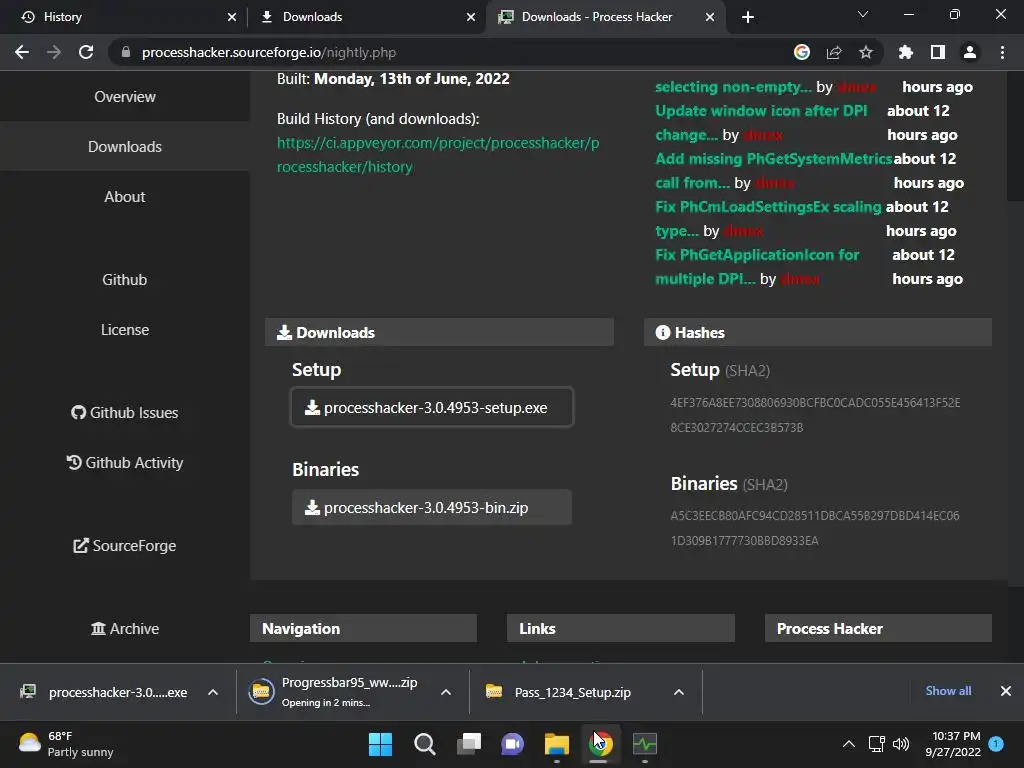Click the Links footer heading
Viewport: 1024px width, 768px height.
620,628
